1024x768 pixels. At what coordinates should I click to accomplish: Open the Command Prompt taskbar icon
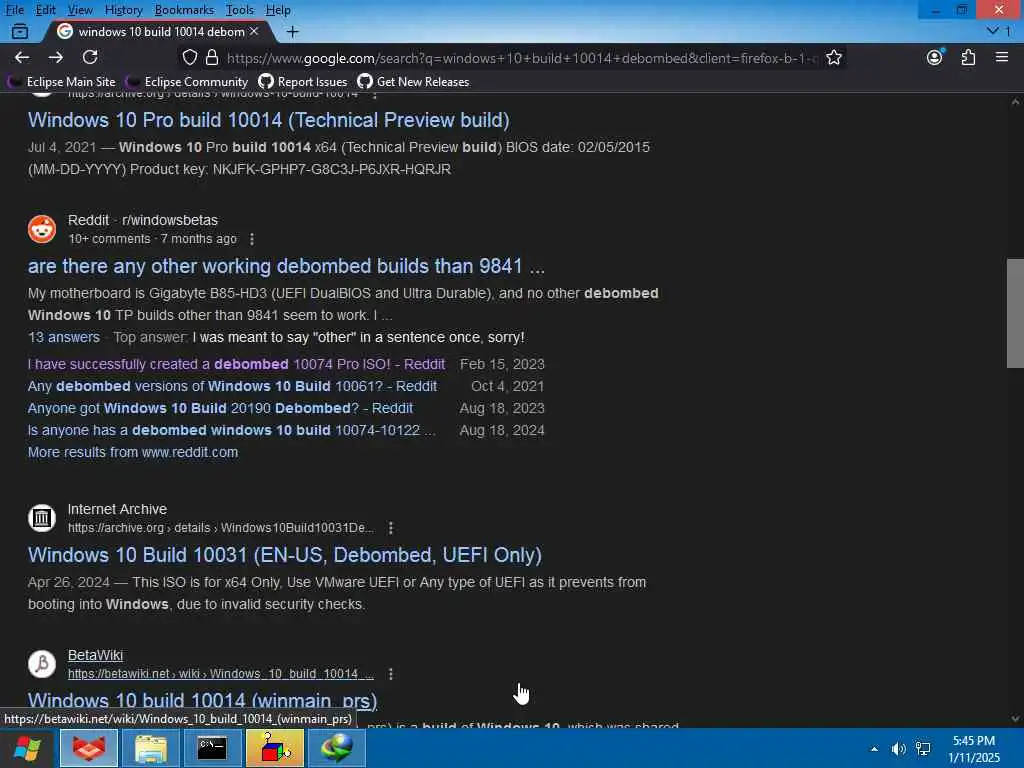pyautogui.click(x=212, y=748)
